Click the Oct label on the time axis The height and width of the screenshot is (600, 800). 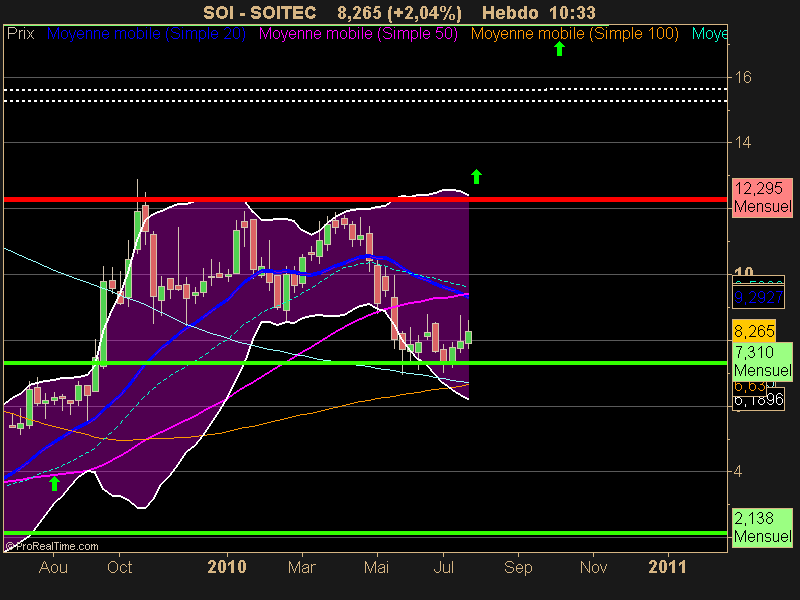[x=119, y=567]
